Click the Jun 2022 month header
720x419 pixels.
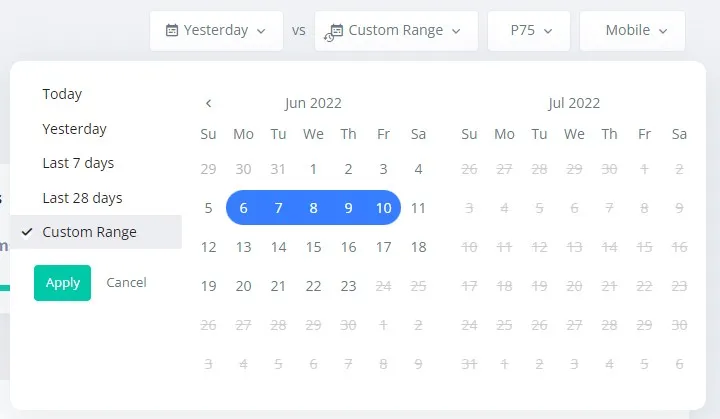[313, 103]
